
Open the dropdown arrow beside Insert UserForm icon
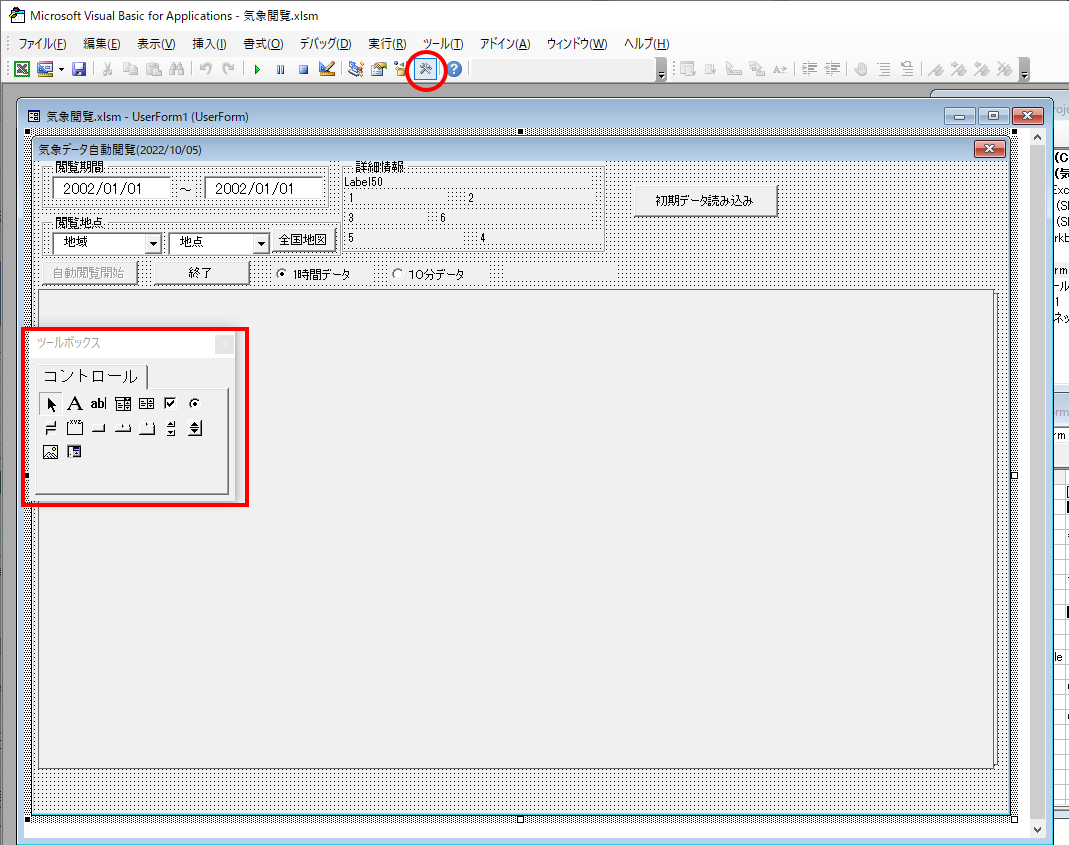click(x=61, y=69)
